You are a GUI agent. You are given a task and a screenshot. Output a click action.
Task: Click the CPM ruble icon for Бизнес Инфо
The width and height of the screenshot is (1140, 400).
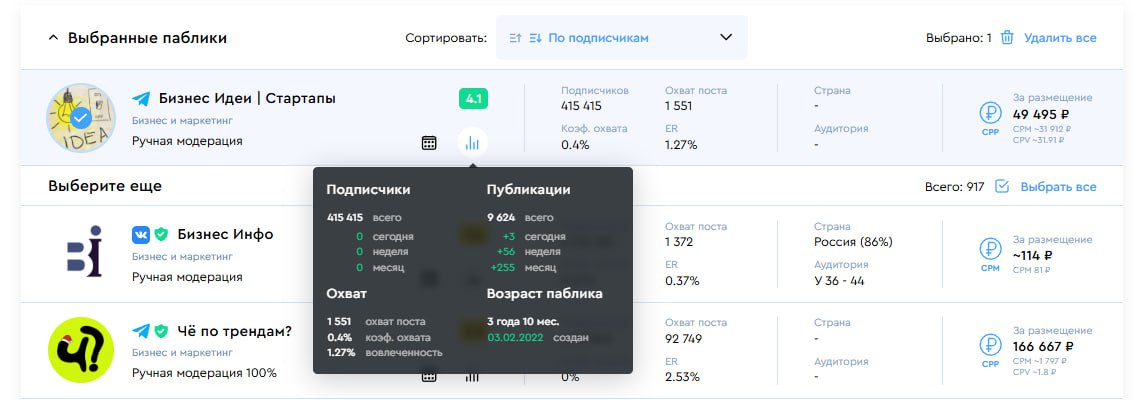[990, 250]
